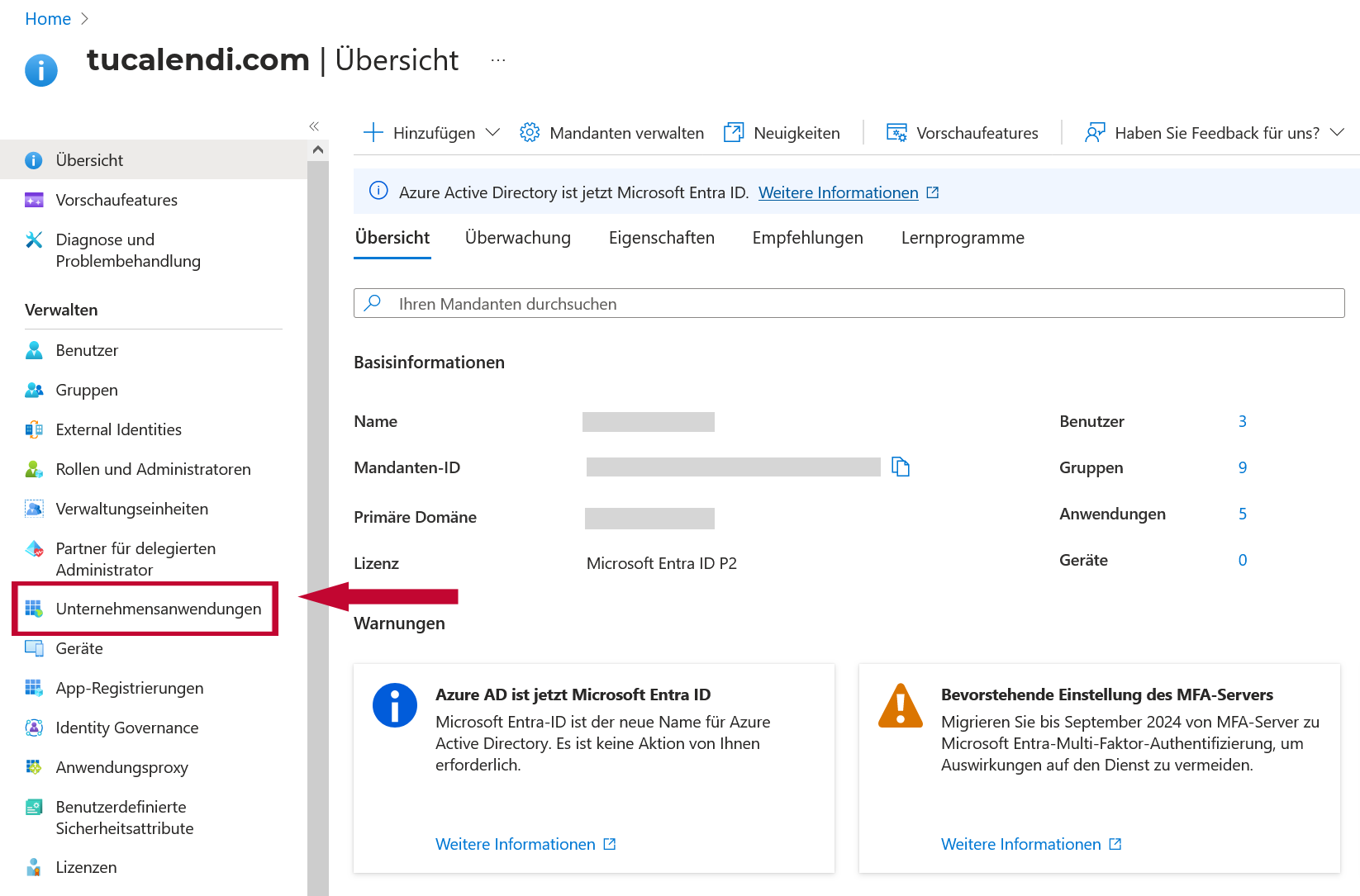The image size is (1360, 896).
Task: Focus the Ihren Mandanten durchsuchen search field
Action: [x=849, y=303]
